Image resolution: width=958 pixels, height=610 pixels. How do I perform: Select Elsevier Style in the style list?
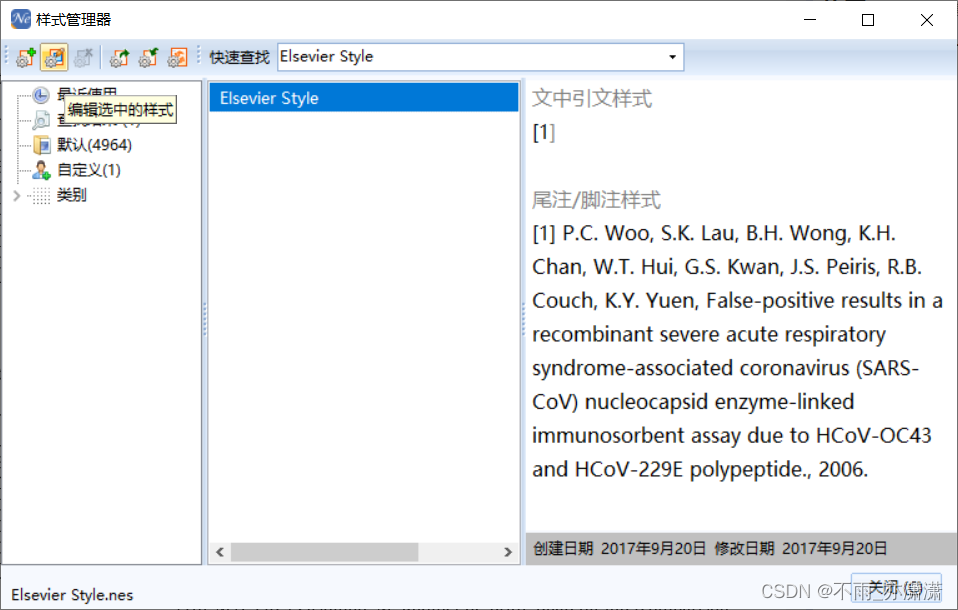coord(364,98)
